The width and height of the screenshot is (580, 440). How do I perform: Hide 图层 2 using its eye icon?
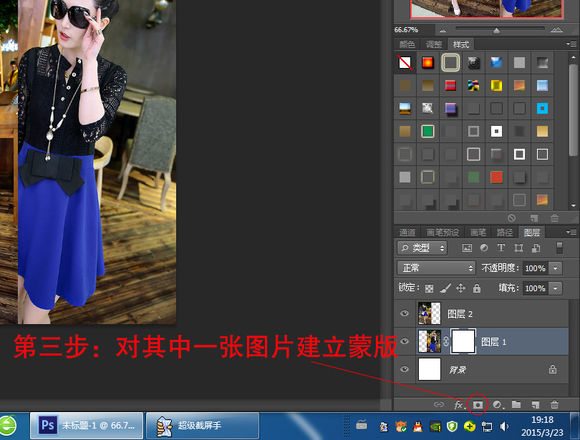pos(405,314)
